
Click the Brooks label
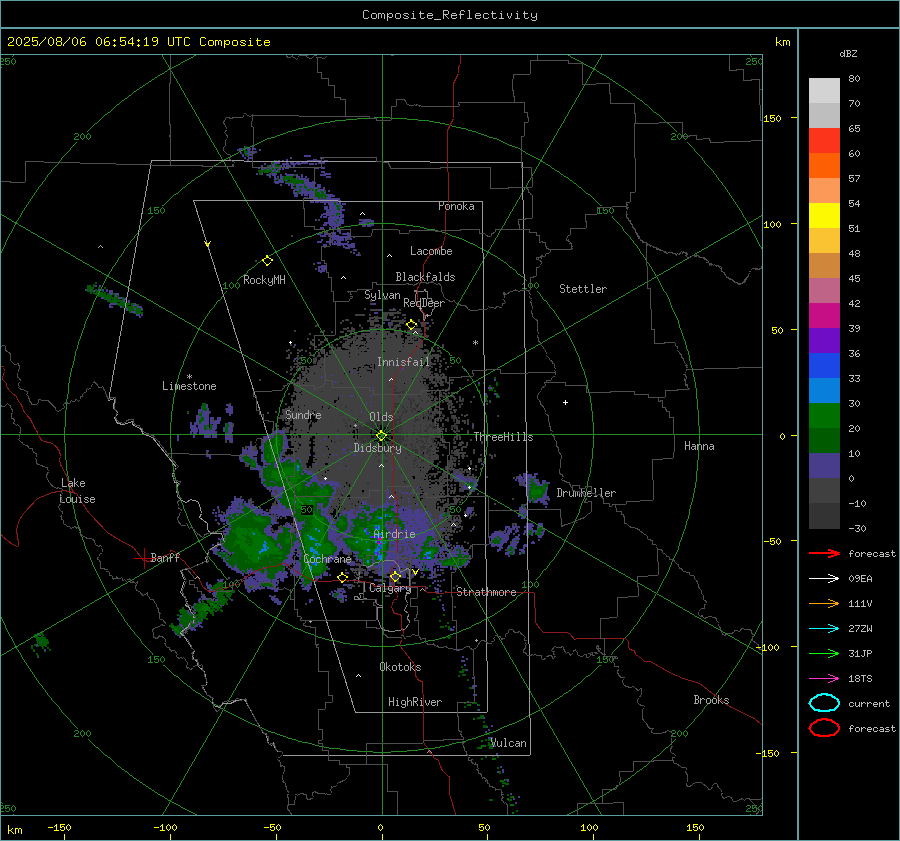(711, 700)
